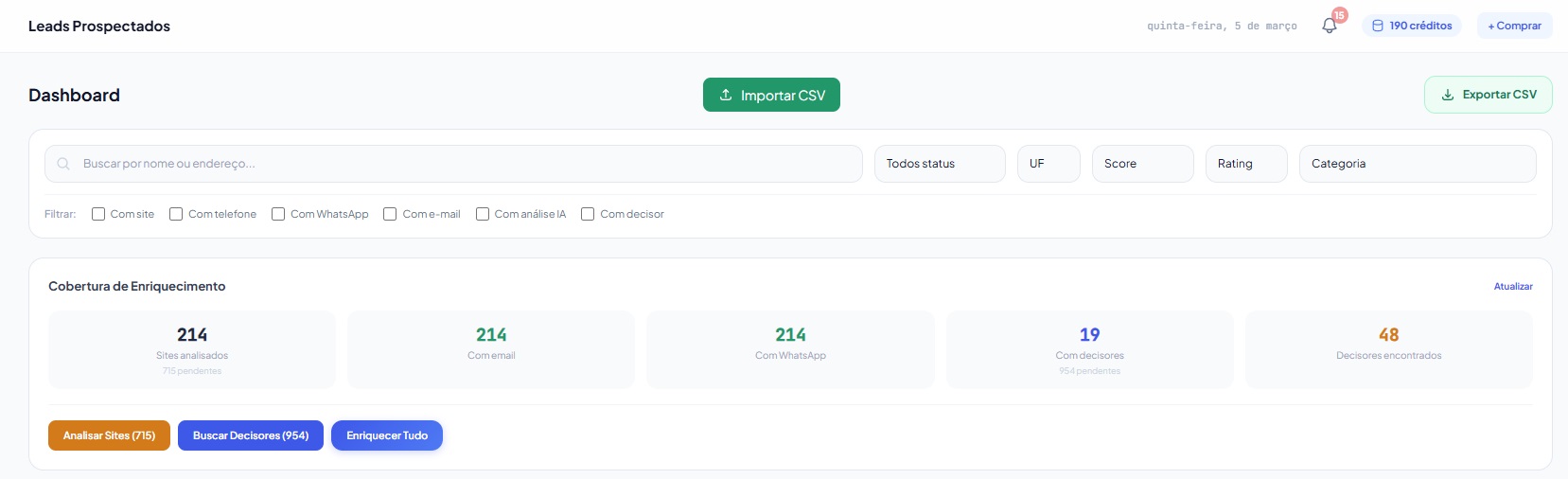The width and height of the screenshot is (1568, 479).
Task: Open the "Todos status" dropdown
Action: coord(939,164)
